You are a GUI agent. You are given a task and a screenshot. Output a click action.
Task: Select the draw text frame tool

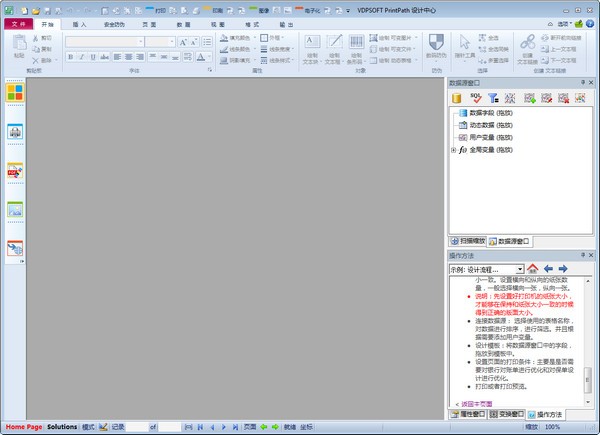tap(334, 49)
